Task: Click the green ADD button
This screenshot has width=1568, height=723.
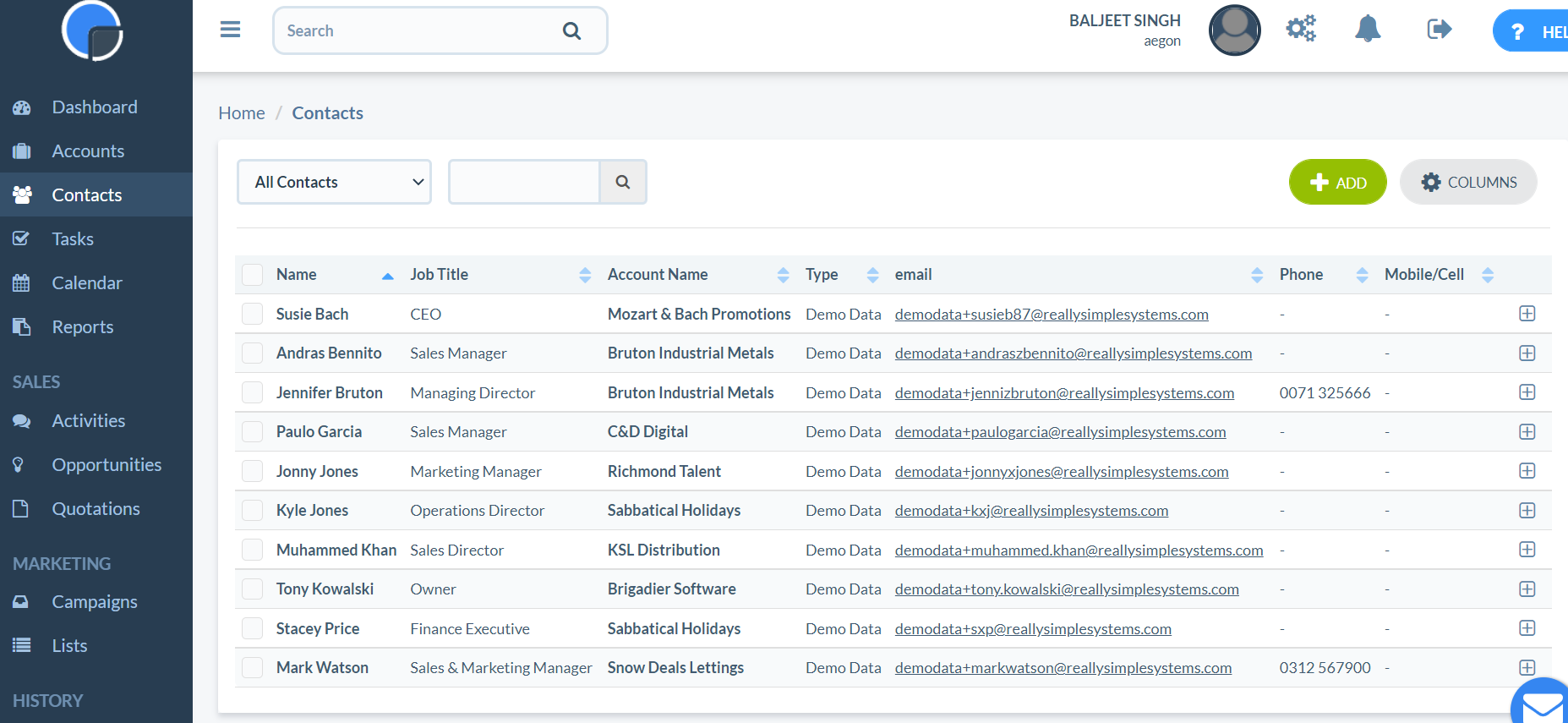Action: coord(1337,182)
